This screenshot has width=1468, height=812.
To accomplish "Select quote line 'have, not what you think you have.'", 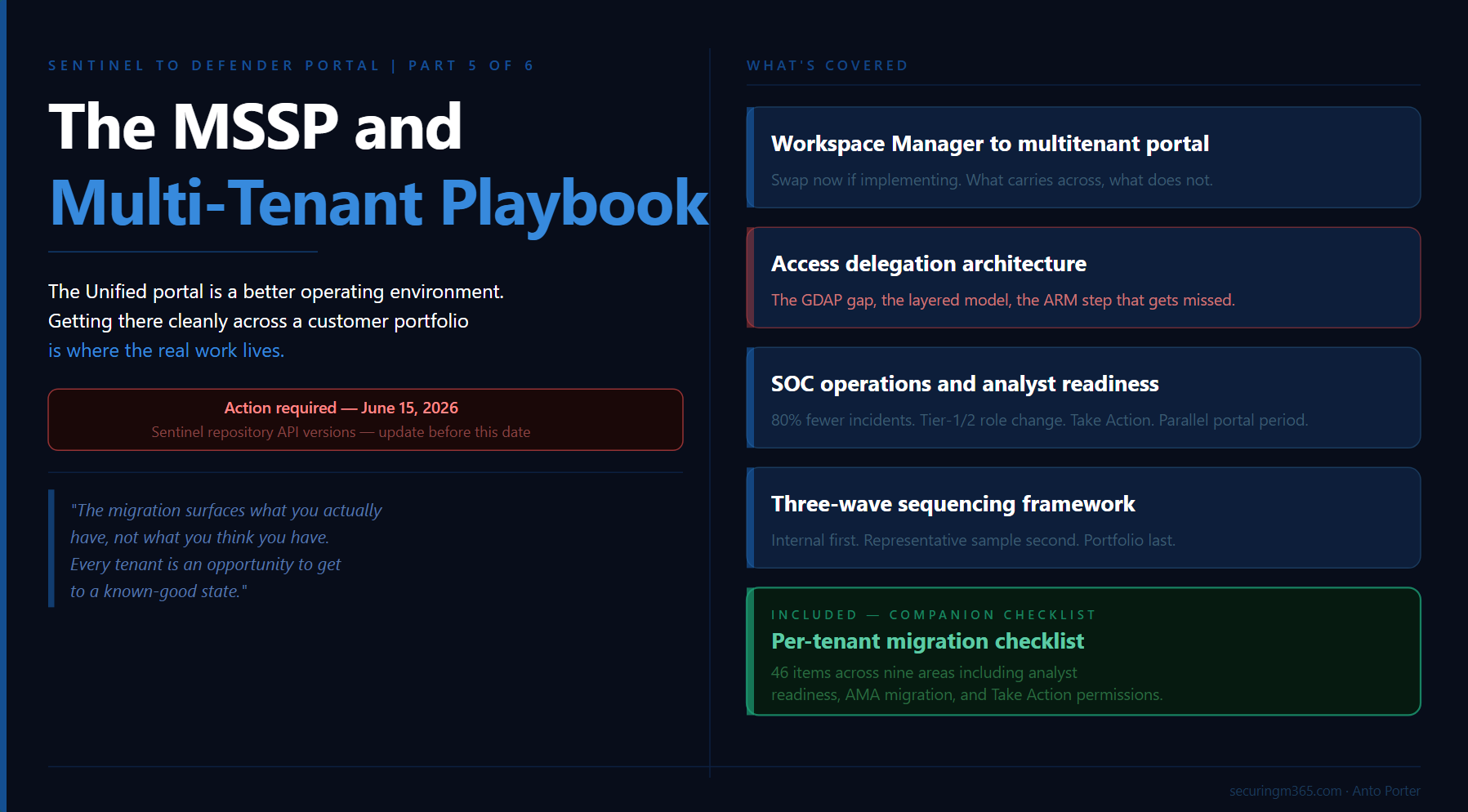I will pyautogui.click(x=199, y=538).
